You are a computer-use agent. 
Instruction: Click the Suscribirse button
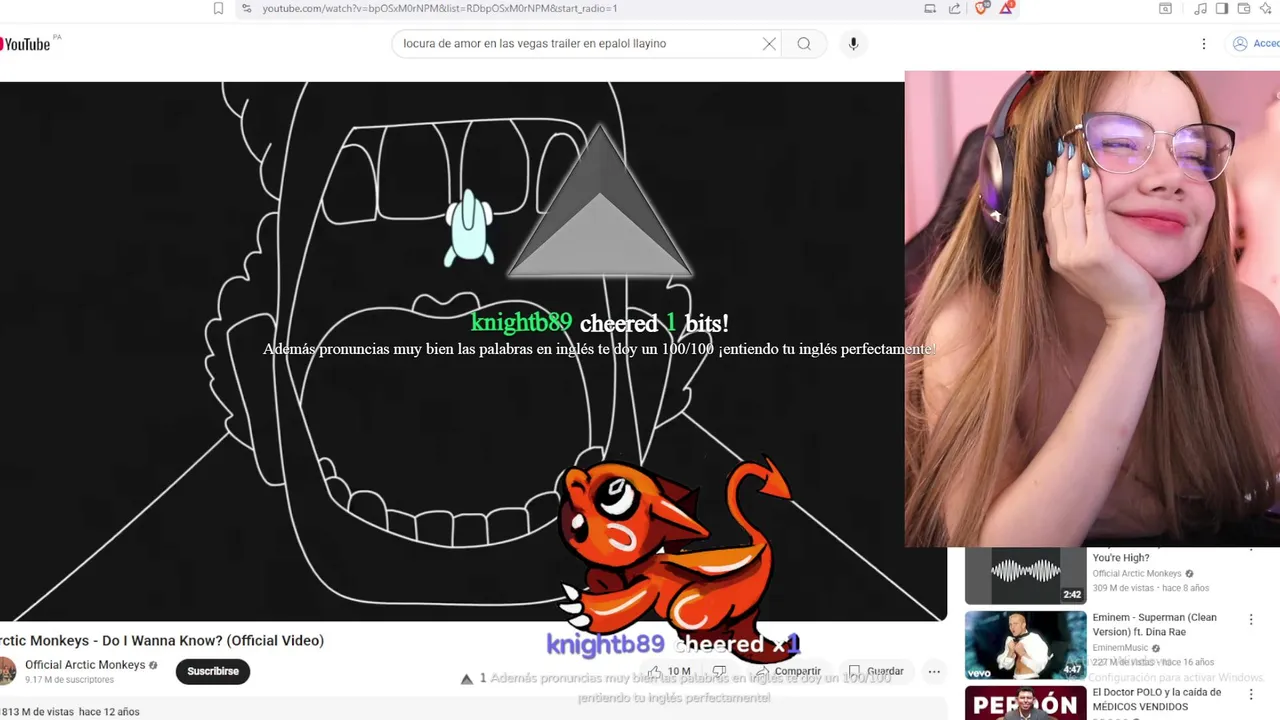point(213,671)
